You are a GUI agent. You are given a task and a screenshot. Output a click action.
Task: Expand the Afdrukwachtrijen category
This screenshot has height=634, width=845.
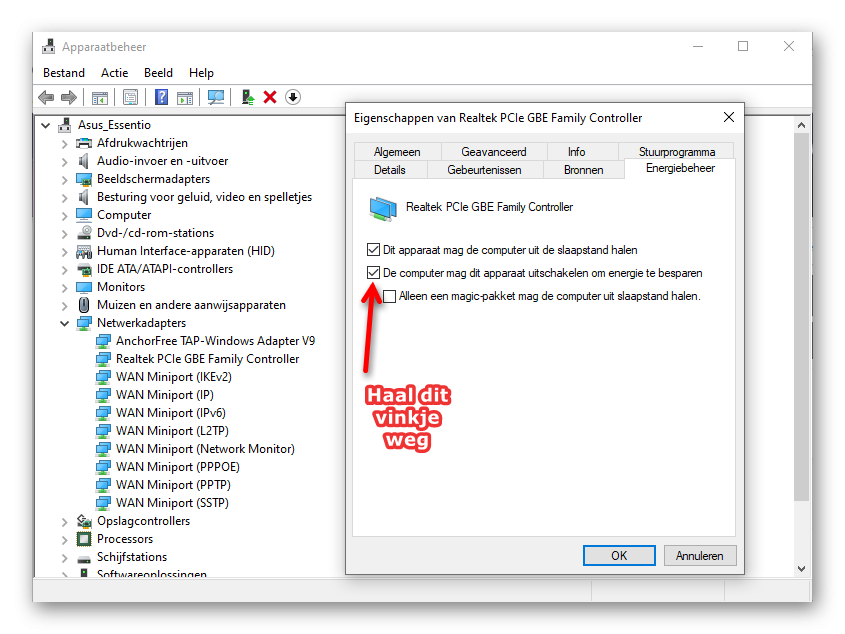[65, 144]
